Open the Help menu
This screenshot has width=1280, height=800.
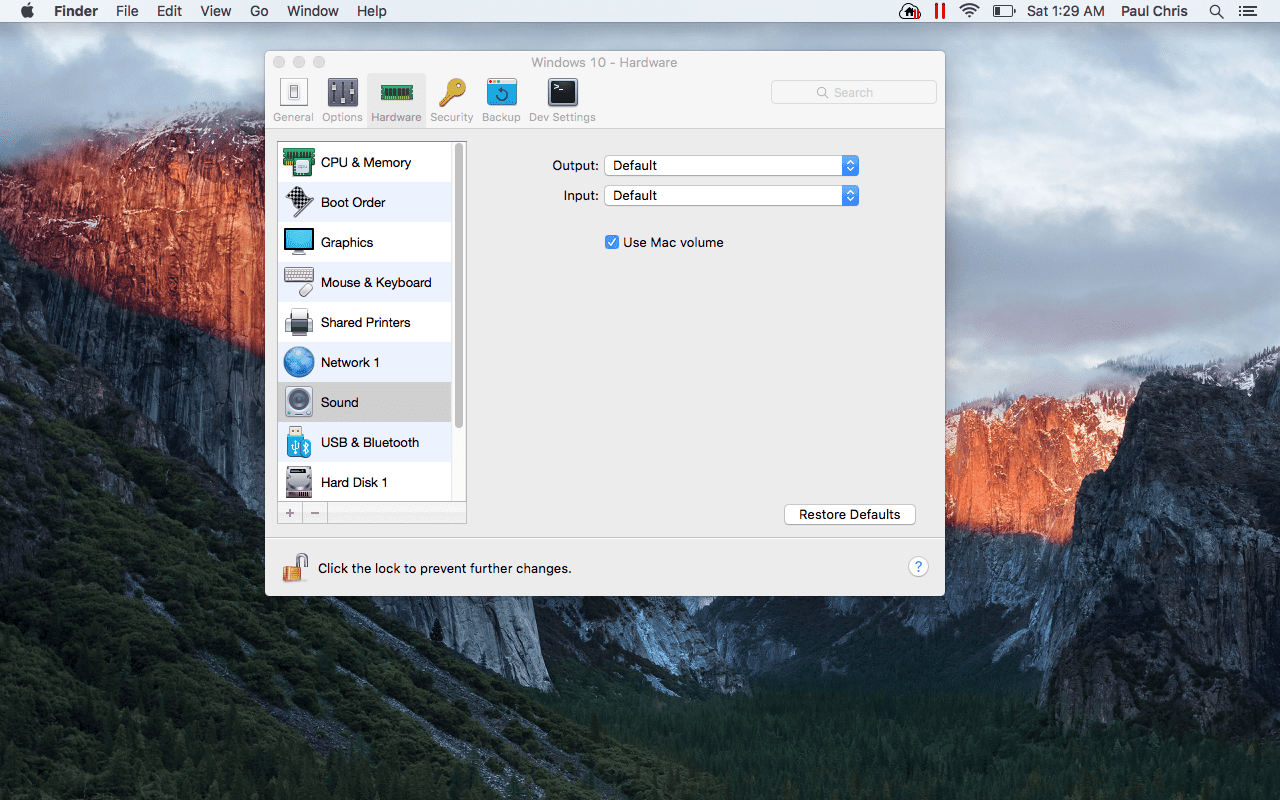(372, 11)
